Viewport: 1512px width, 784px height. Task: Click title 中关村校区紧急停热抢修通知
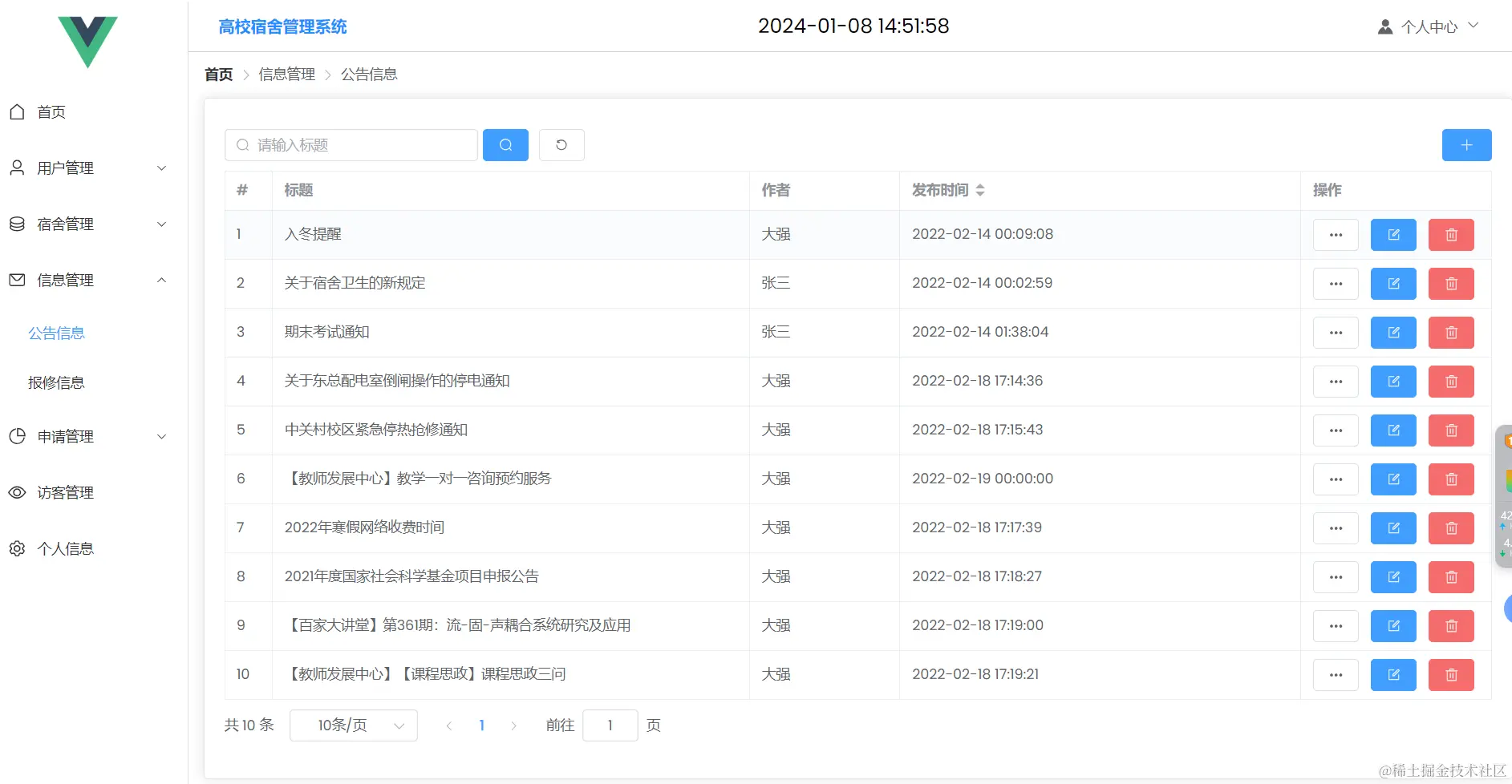(x=376, y=430)
